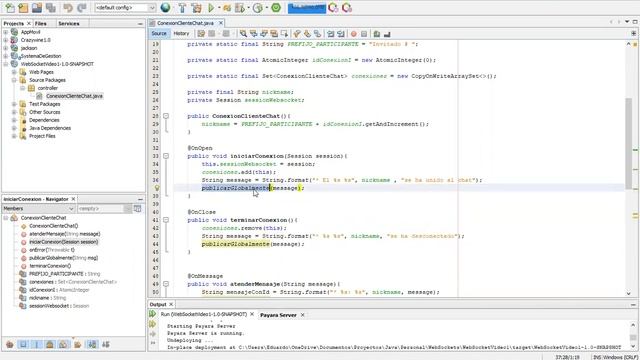The height and width of the screenshot is (360, 640).
Task: Switch to the Source view
Action: click(x=159, y=33)
